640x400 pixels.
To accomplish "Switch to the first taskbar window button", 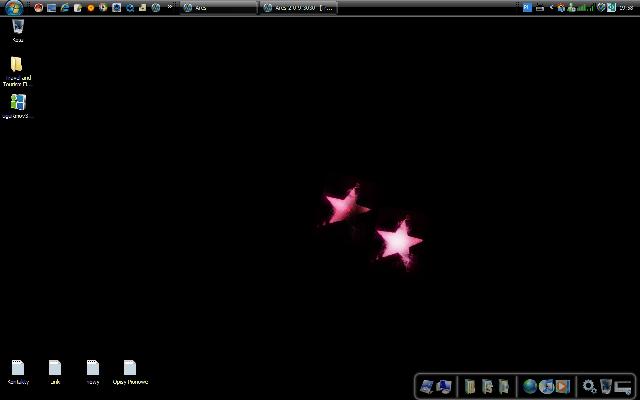I will point(217,7).
